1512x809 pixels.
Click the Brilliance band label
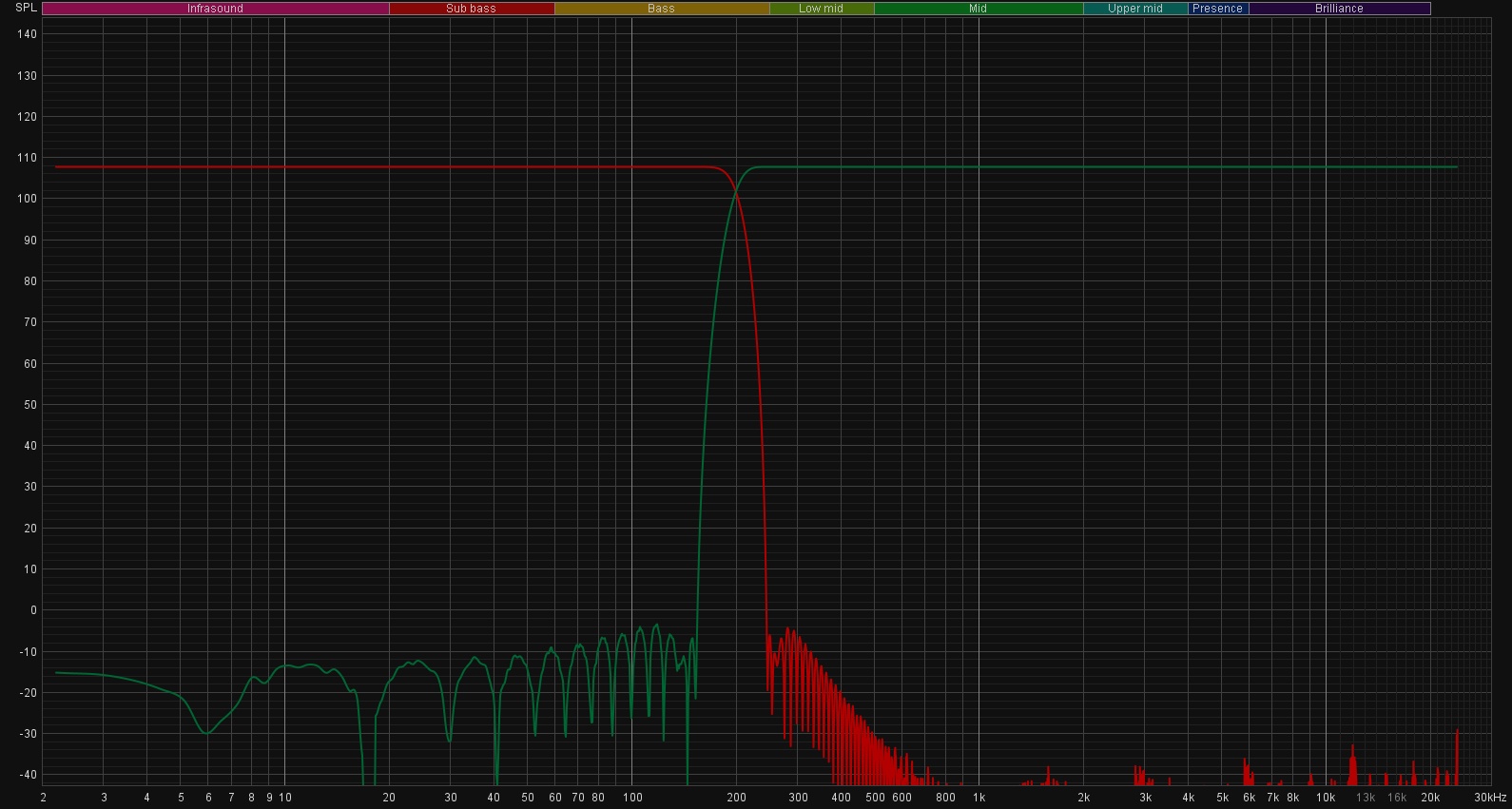[x=1339, y=9]
